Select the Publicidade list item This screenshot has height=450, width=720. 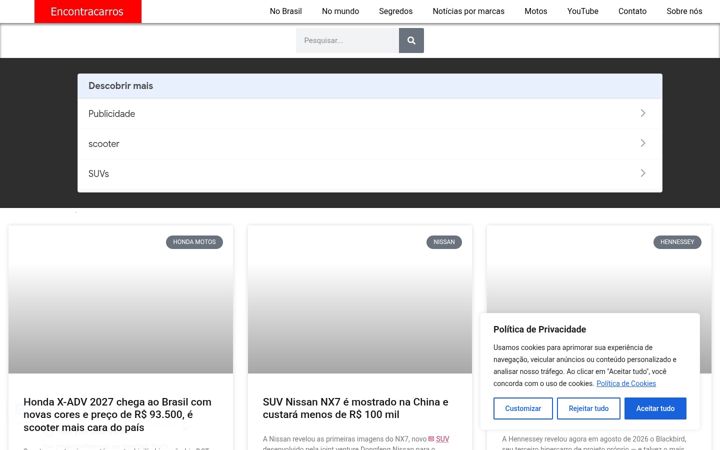370,113
